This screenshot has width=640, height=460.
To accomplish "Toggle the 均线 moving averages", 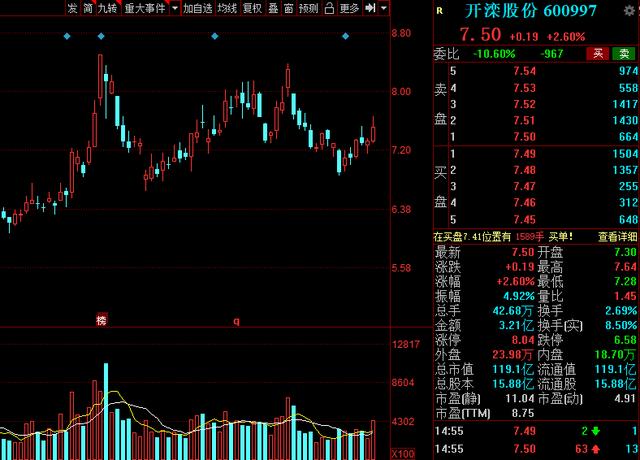I will pyautogui.click(x=227, y=8).
